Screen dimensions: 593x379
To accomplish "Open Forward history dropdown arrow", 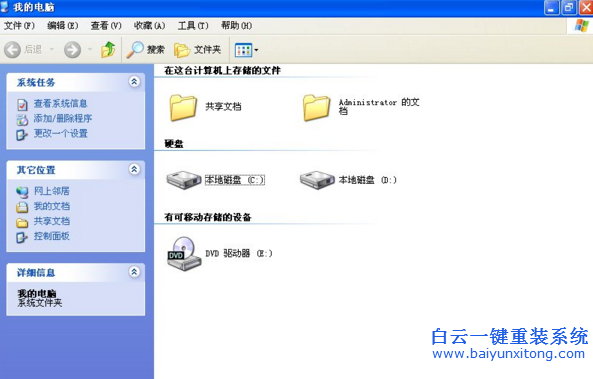I will 90,50.
